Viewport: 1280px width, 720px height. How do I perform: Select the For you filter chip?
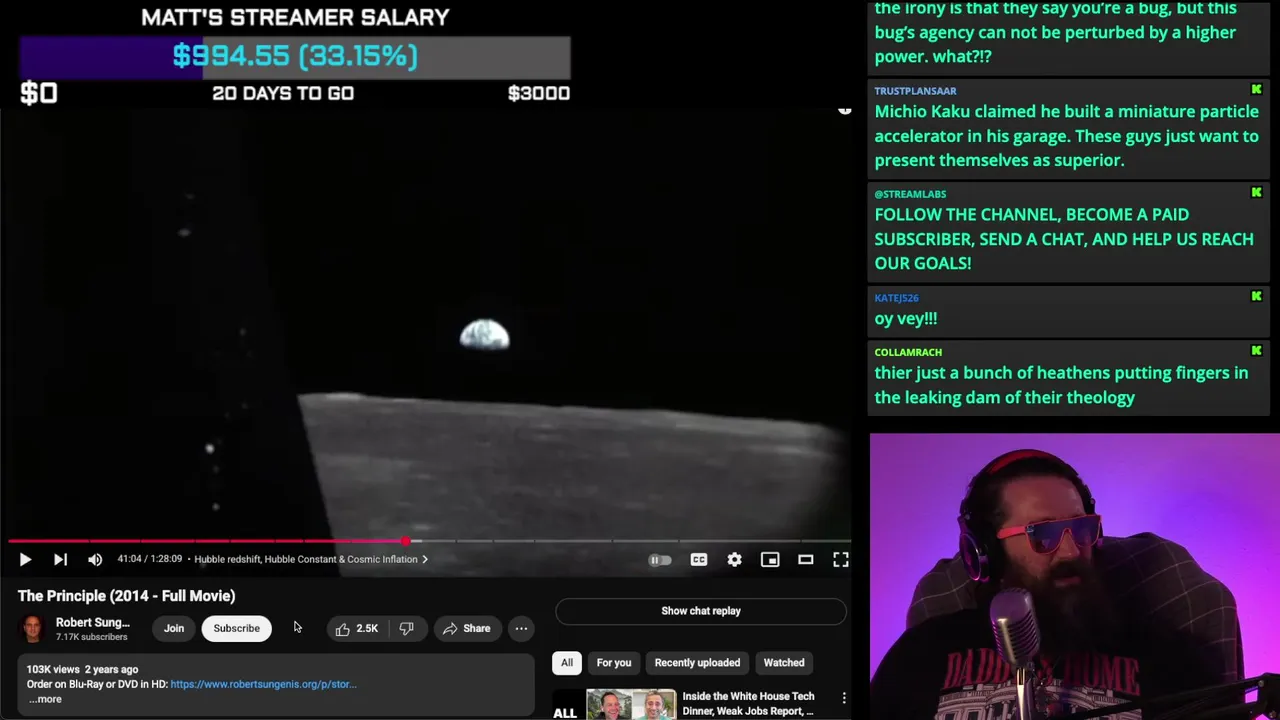[x=614, y=663]
